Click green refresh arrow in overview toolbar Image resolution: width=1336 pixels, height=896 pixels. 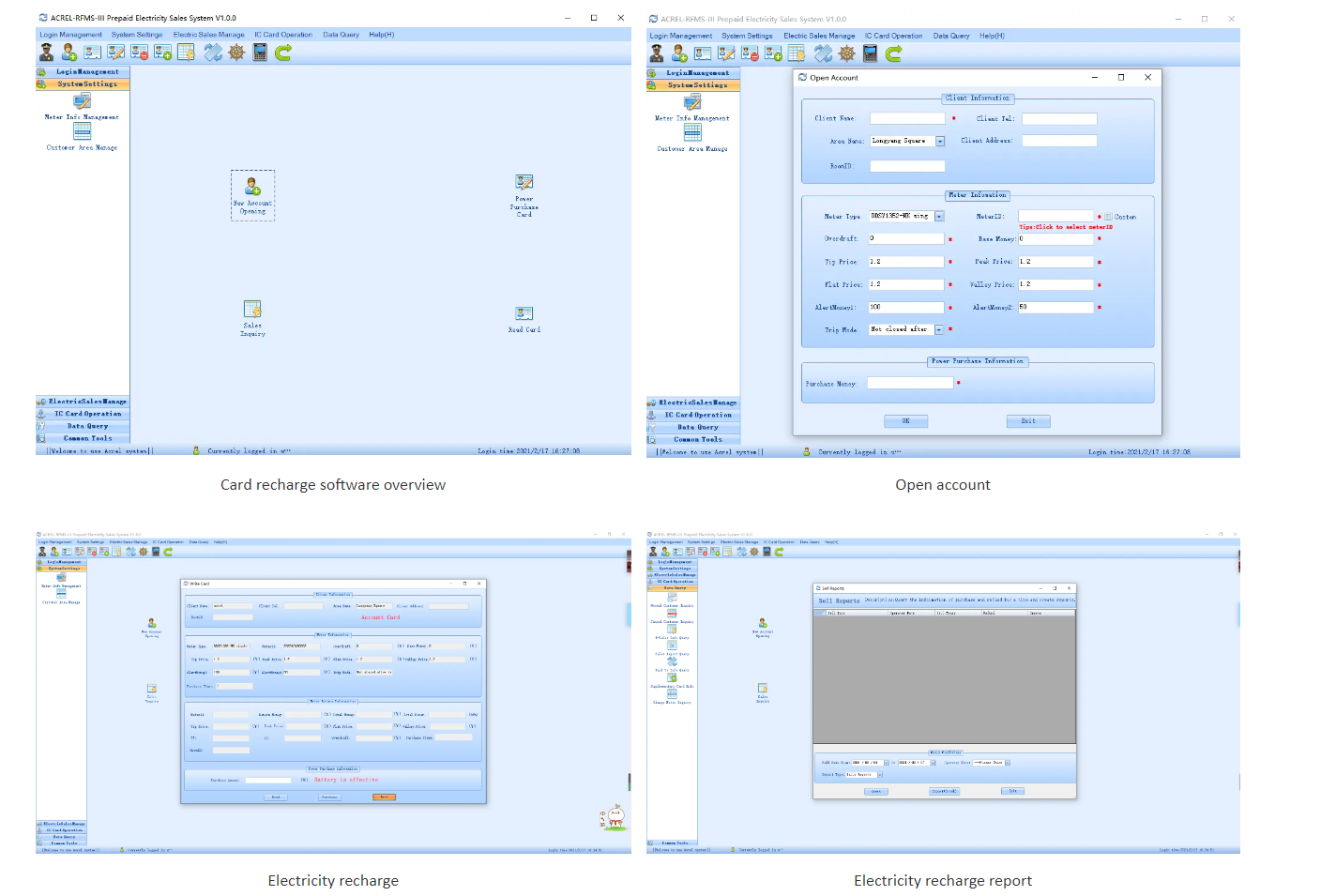tap(283, 53)
